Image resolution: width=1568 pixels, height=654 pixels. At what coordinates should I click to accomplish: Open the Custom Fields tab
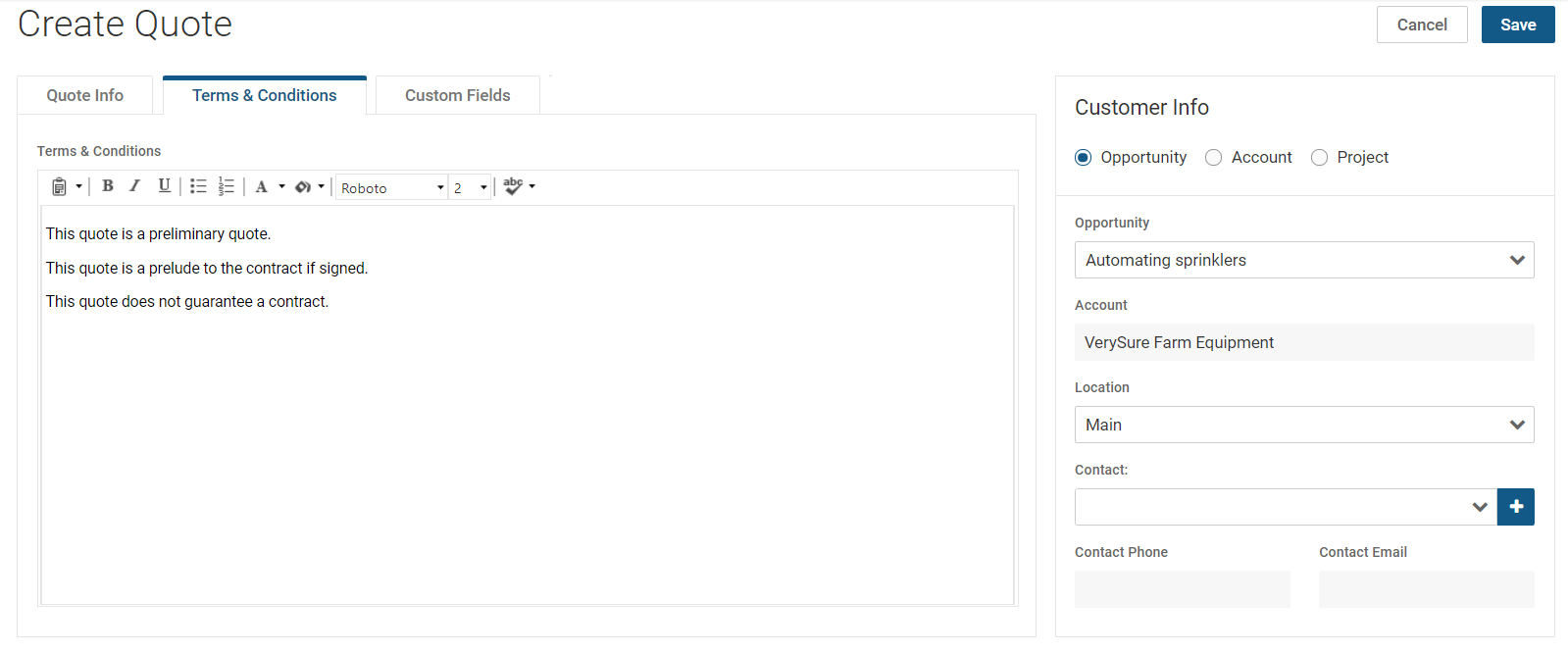457,95
